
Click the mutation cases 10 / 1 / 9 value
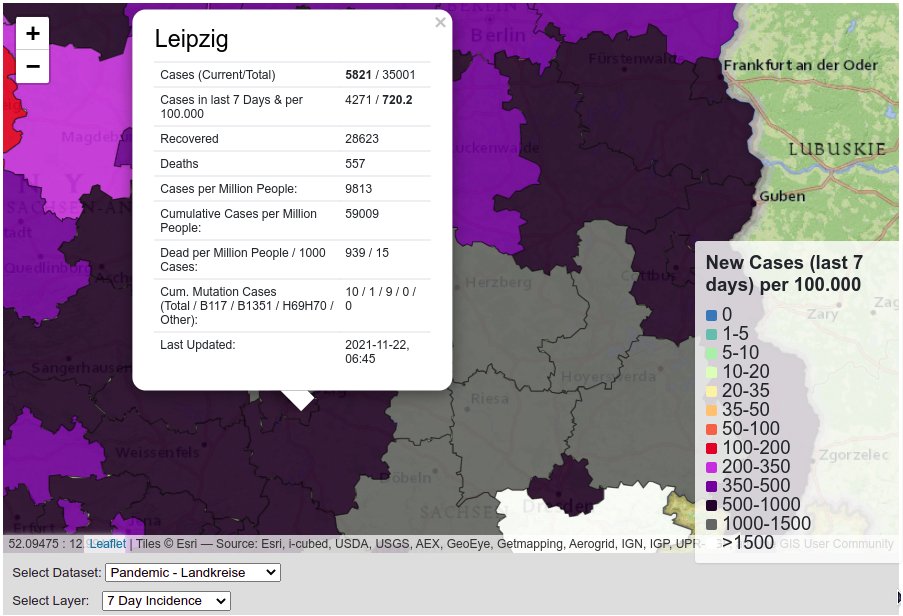click(x=380, y=299)
